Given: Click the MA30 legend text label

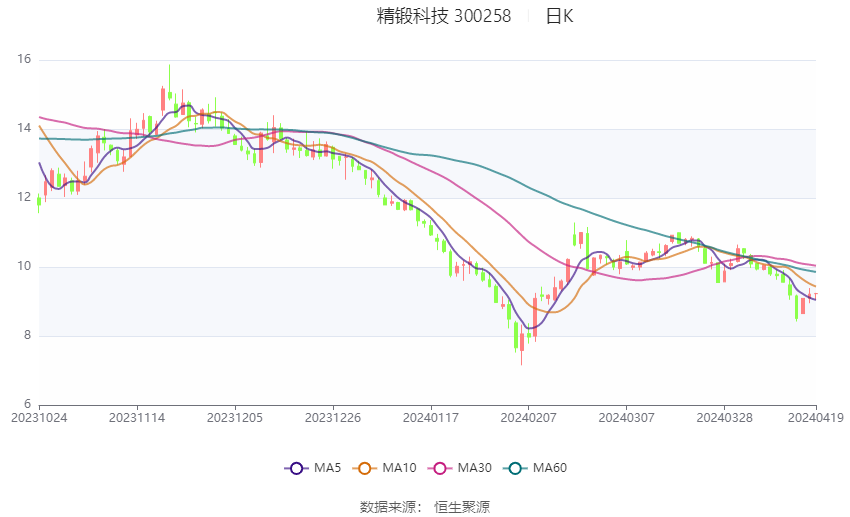Looking at the screenshot, I should [x=474, y=467].
